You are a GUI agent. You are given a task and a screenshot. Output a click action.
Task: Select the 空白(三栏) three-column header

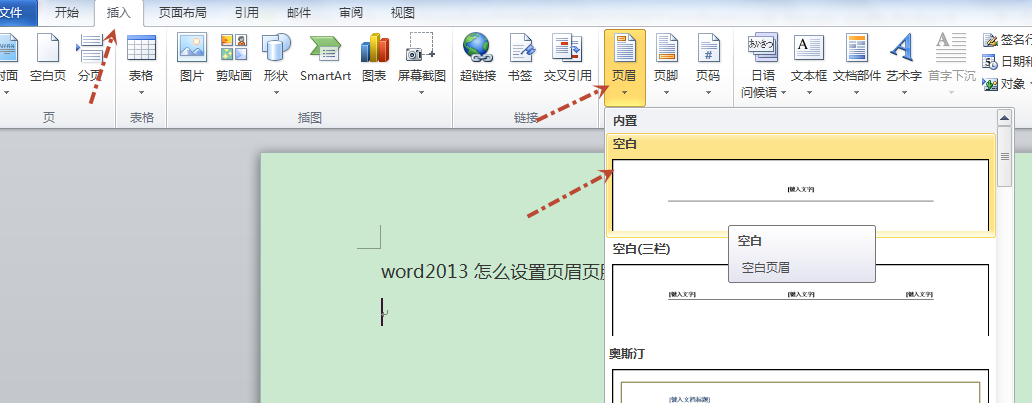click(x=800, y=290)
